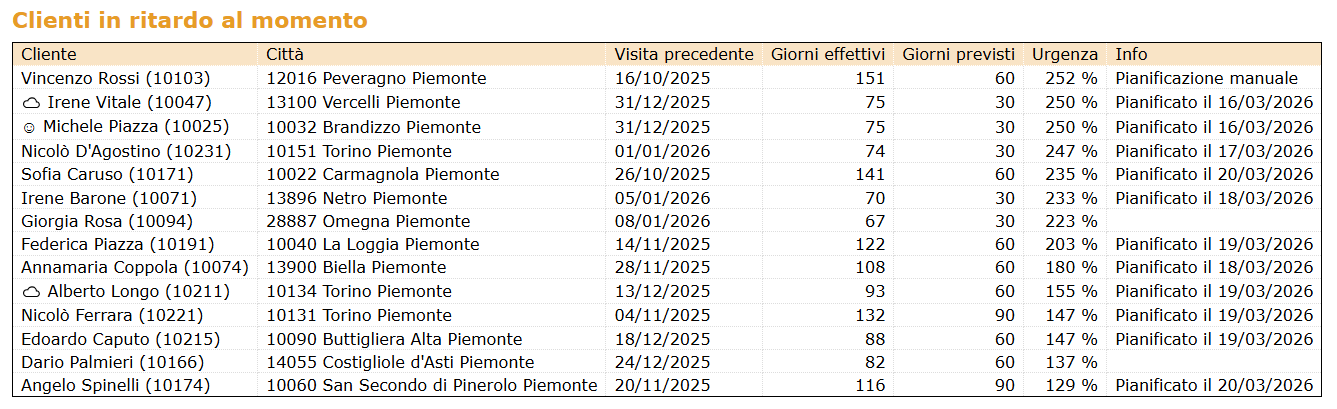This screenshot has height=409, width=1337.
Task: Click the Visita precedente column header
Action: point(683,55)
